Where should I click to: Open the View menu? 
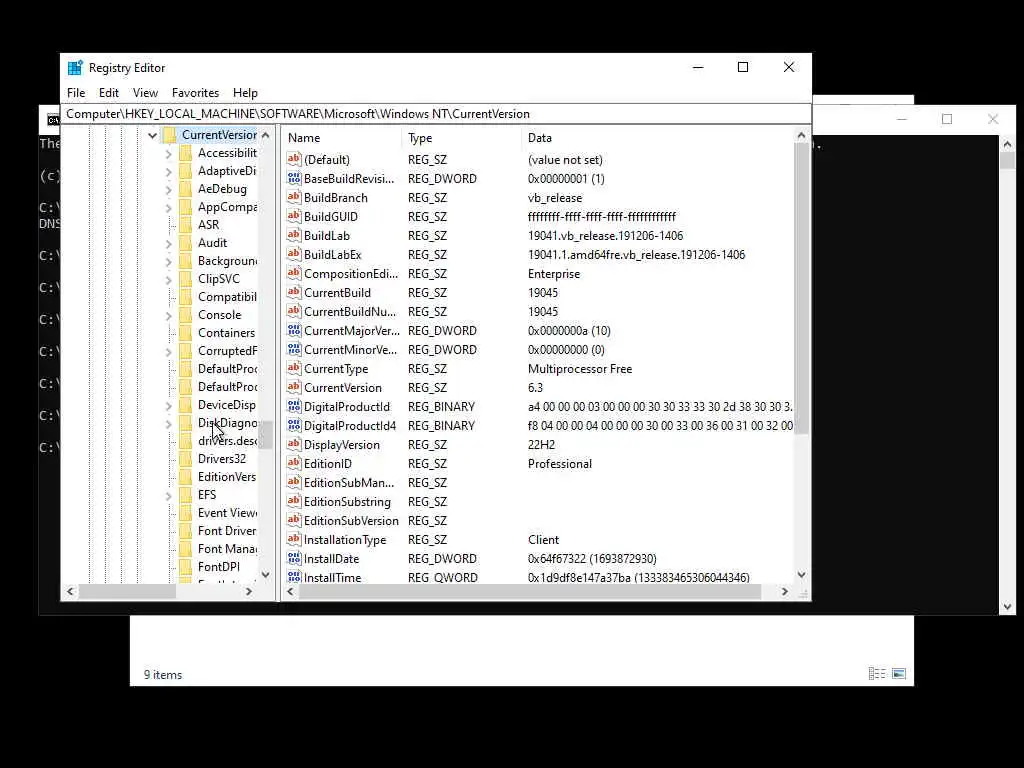click(x=145, y=93)
